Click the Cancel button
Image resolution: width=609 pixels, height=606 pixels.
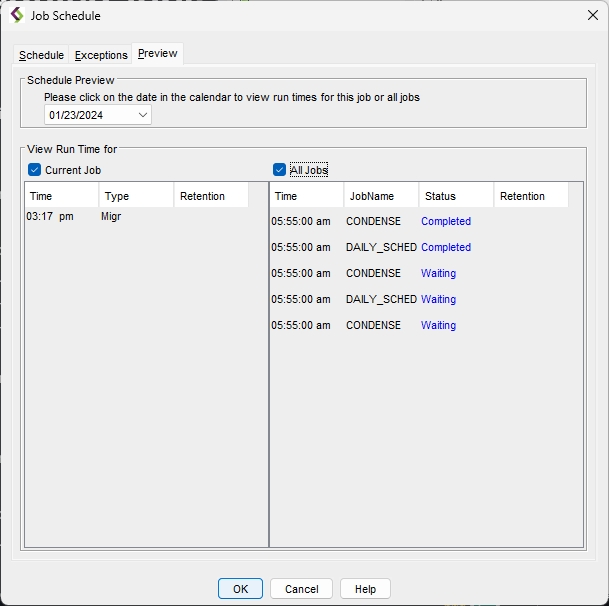click(x=301, y=589)
